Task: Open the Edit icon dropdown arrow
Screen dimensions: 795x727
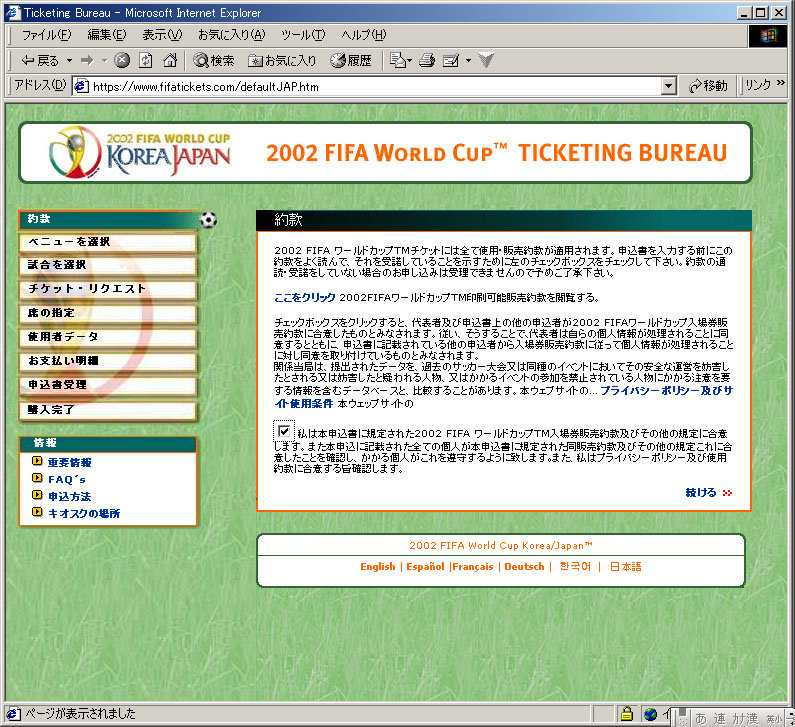Action: coord(468,61)
